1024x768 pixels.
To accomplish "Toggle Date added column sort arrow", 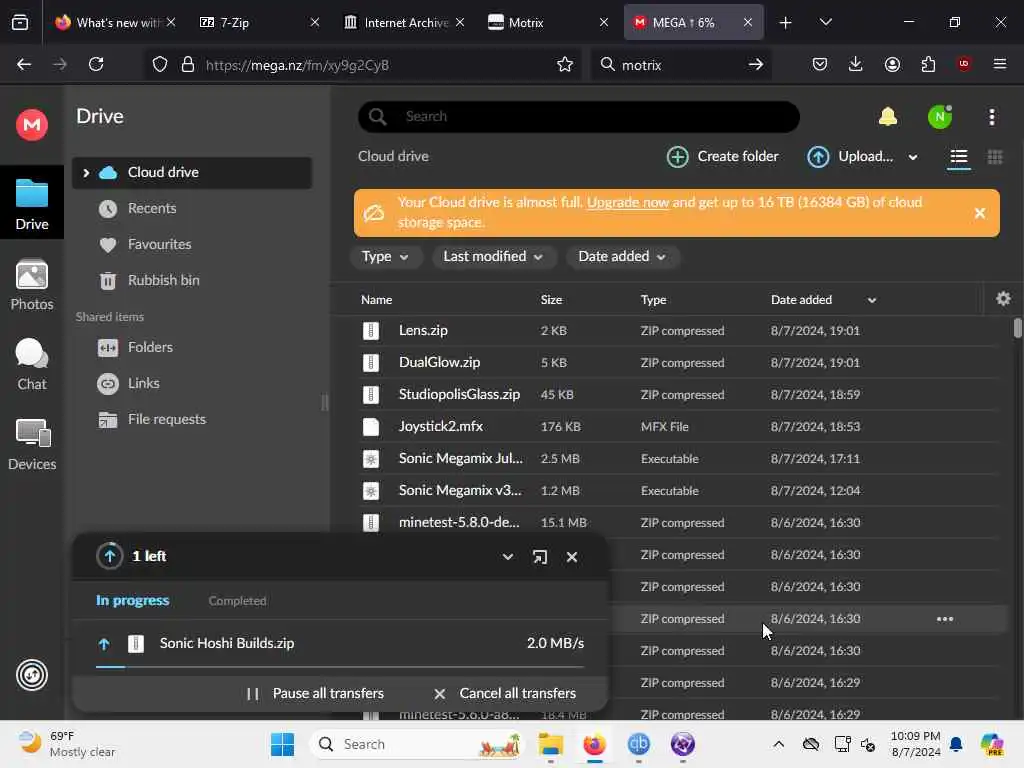I will (x=871, y=300).
